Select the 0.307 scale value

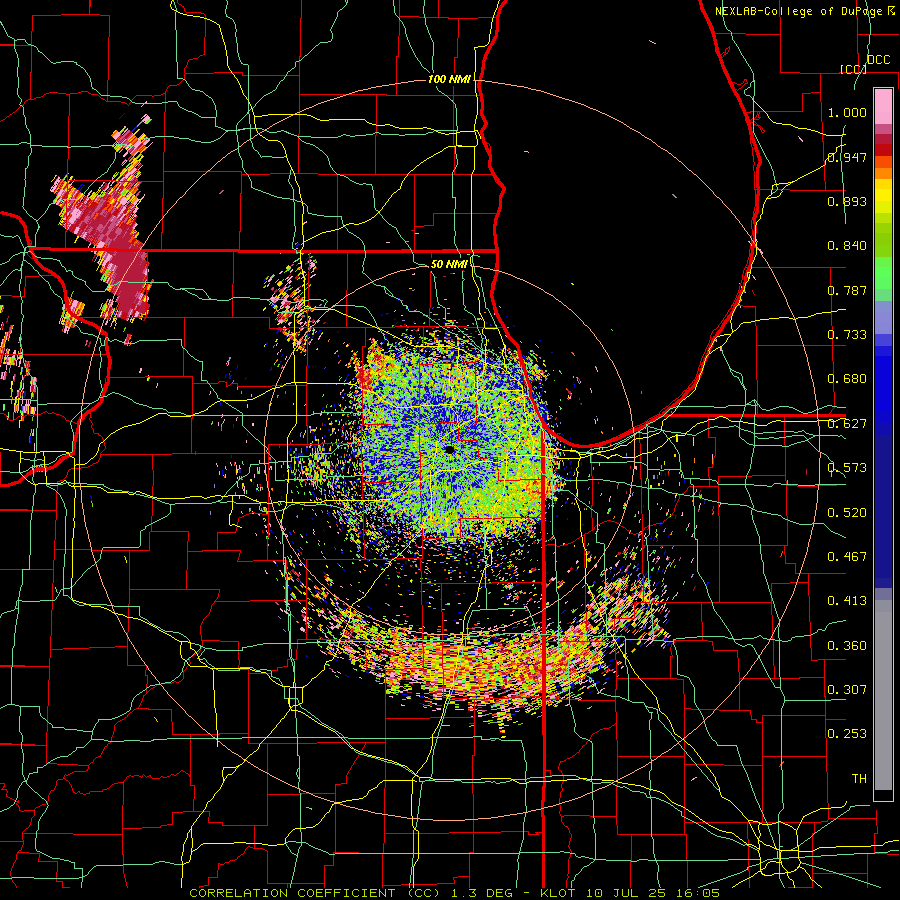pos(847,690)
